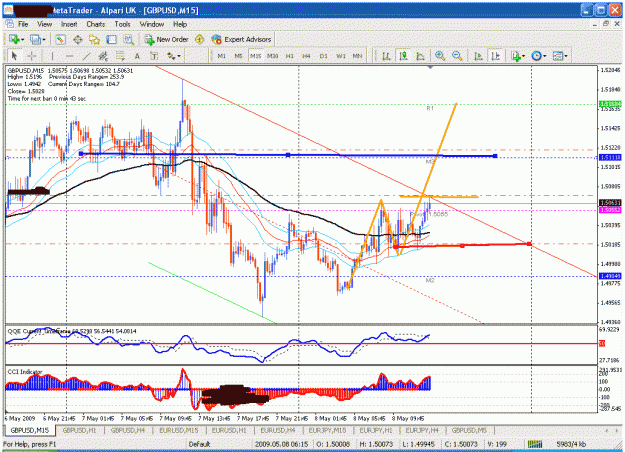The width and height of the screenshot is (625, 452).
Task: Switch timeframe to H4 in toolbar
Action: (306, 56)
